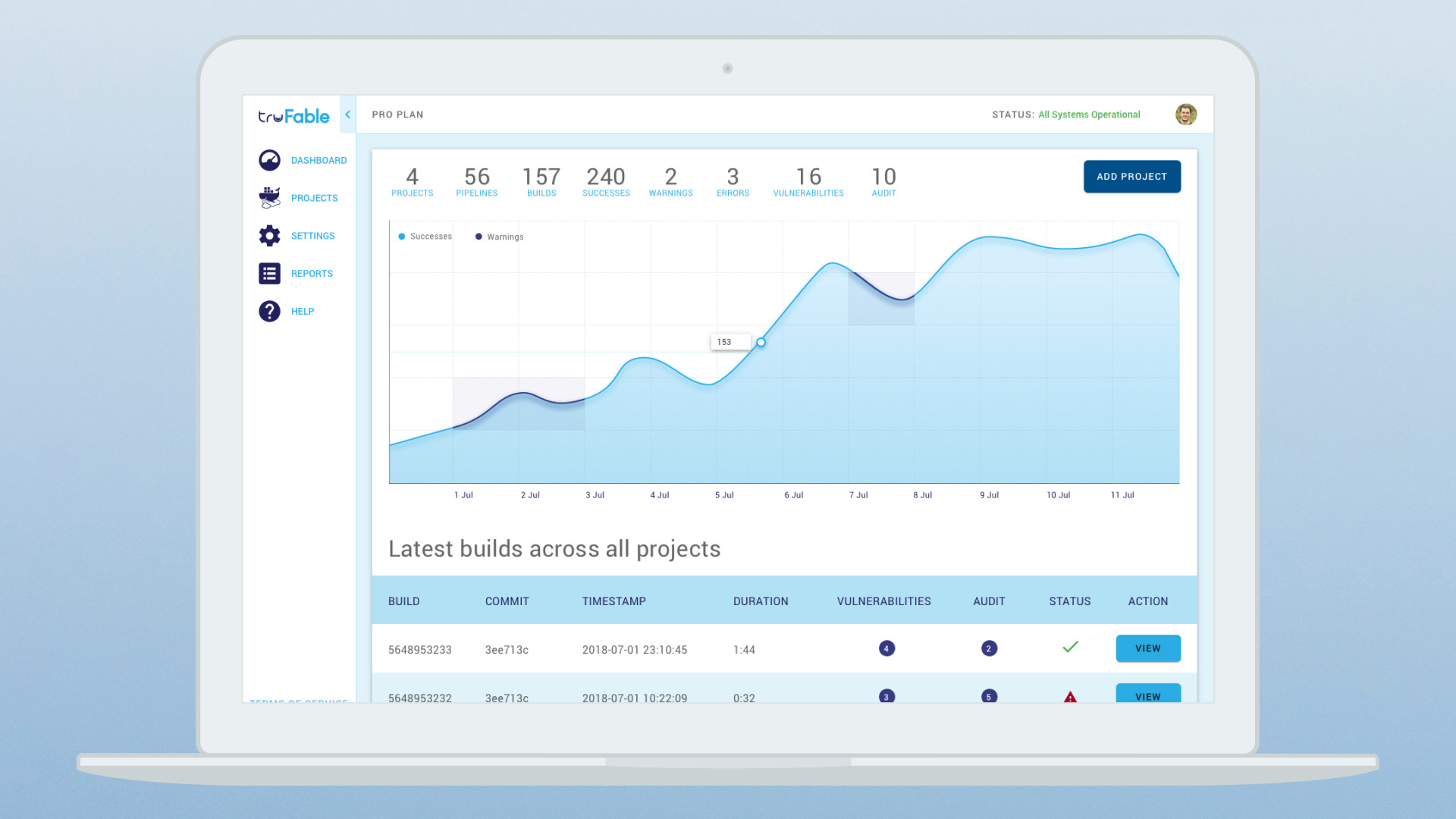The image size is (1456, 819).
Task: Click the Settings gear icon
Action: tap(269, 236)
